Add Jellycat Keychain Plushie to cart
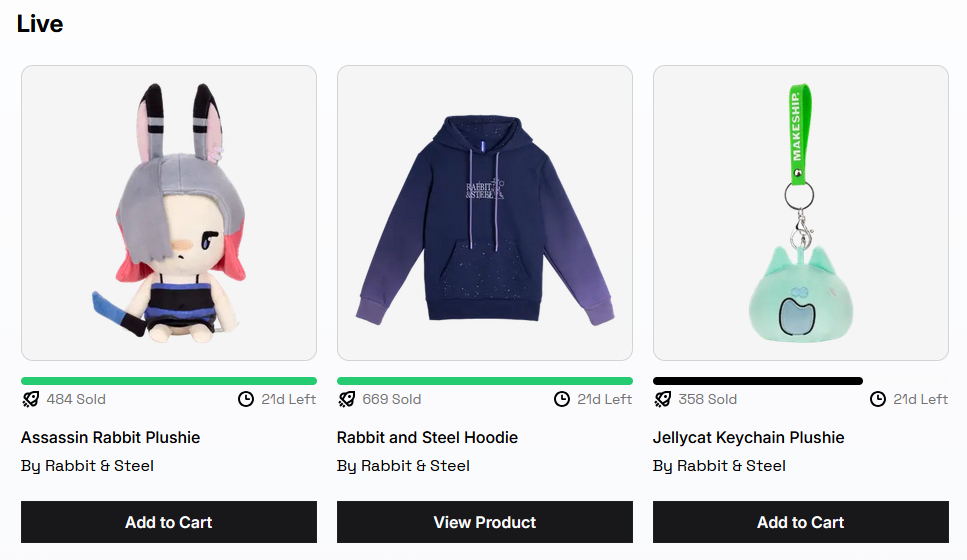 [801, 522]
